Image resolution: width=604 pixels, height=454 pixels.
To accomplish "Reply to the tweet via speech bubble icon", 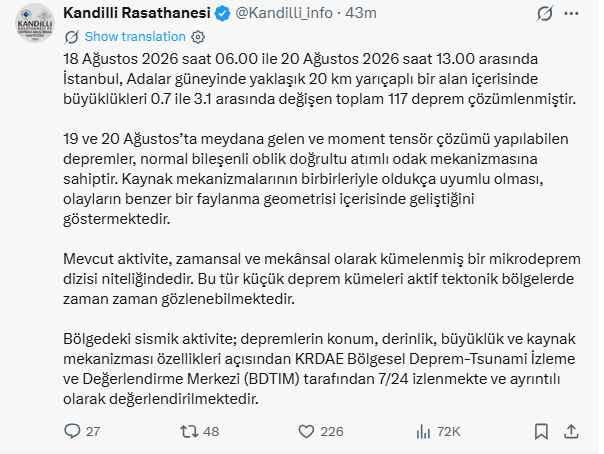I will coord(72,431).
